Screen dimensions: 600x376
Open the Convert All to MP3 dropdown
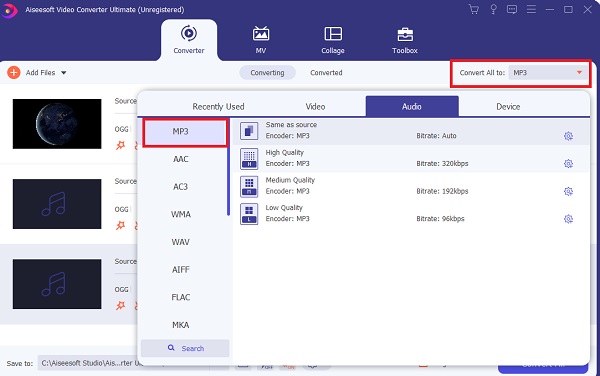(548, 72)
